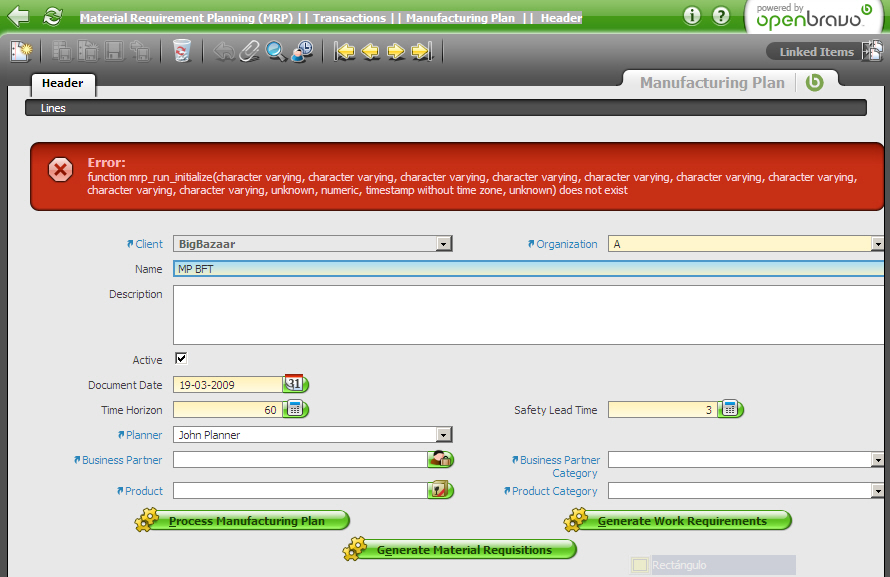Viewport: 890px width, 577px height.
Task: Open attachments with the paperclip icon
Action: 249,51
